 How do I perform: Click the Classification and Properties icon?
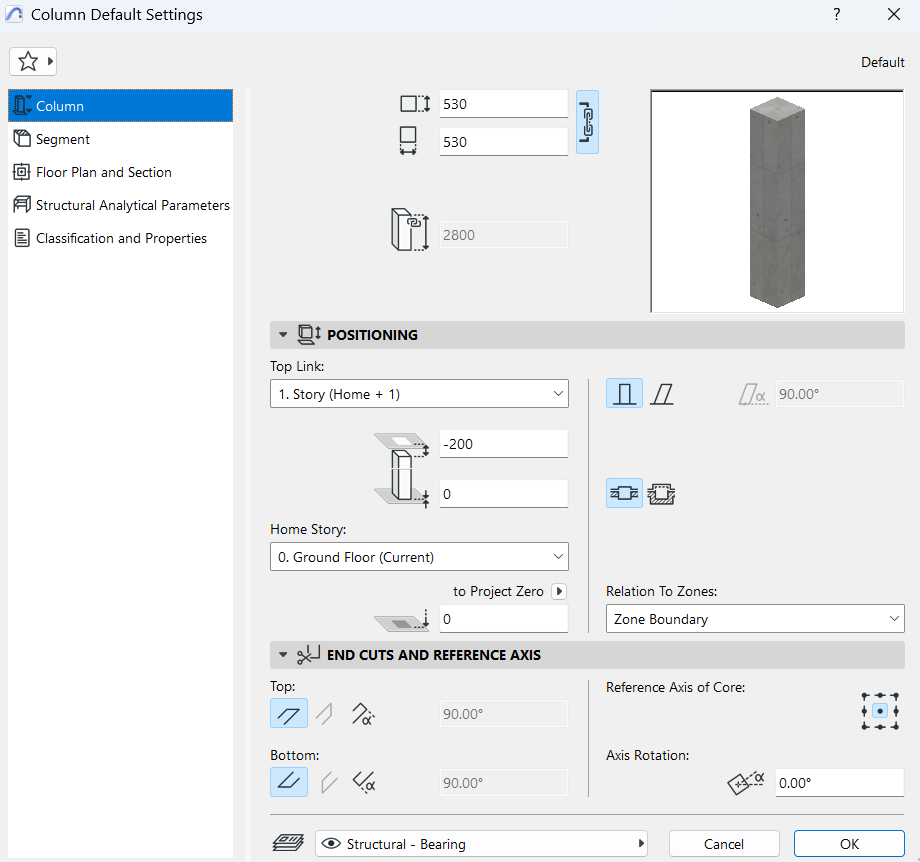[x=22, y=238]
